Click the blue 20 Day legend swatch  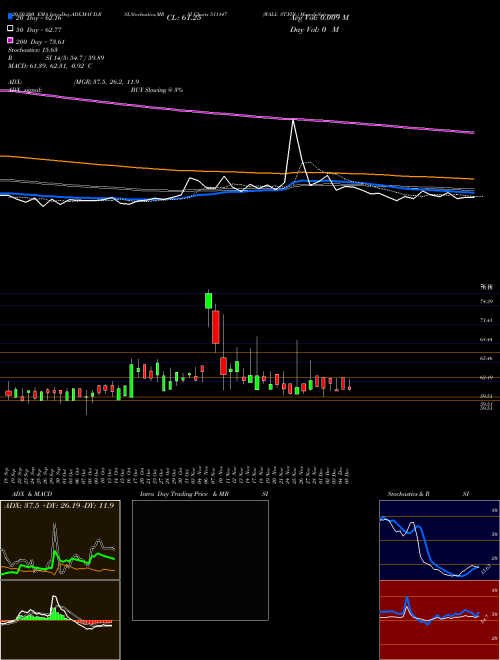pos(10,17)
